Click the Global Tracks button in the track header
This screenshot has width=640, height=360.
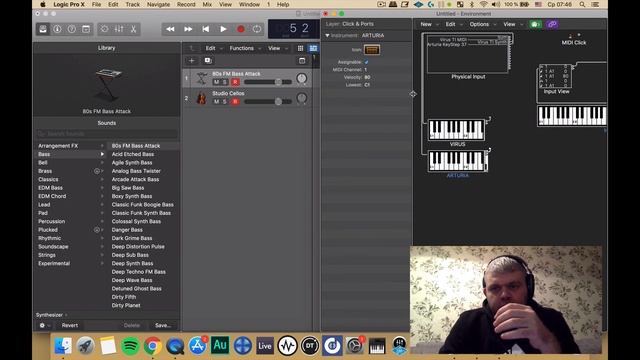pyautogui.click(x=302, y=60)
